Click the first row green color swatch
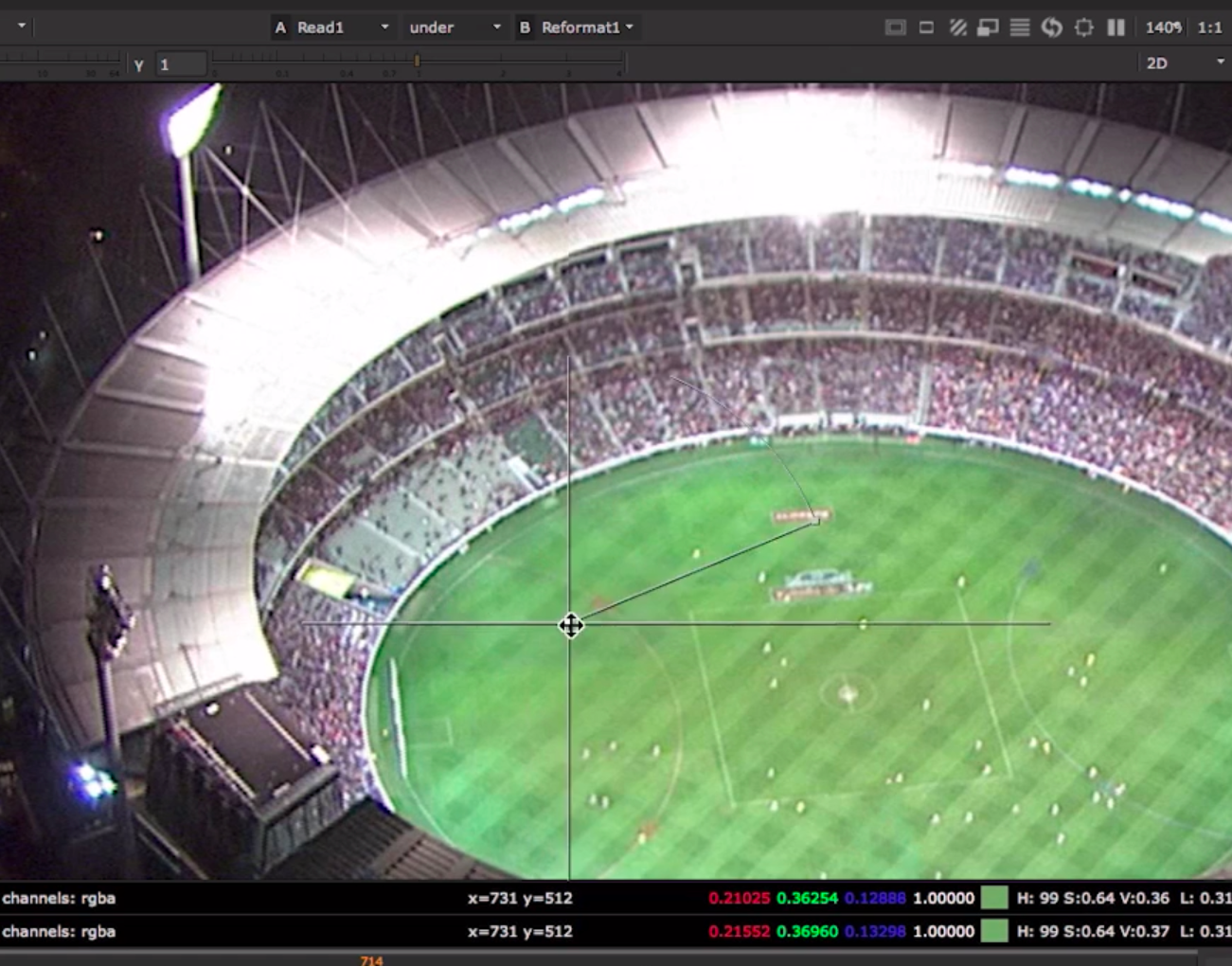The height and width of the screenshot is (966, 1232). [x=994, y=898]
